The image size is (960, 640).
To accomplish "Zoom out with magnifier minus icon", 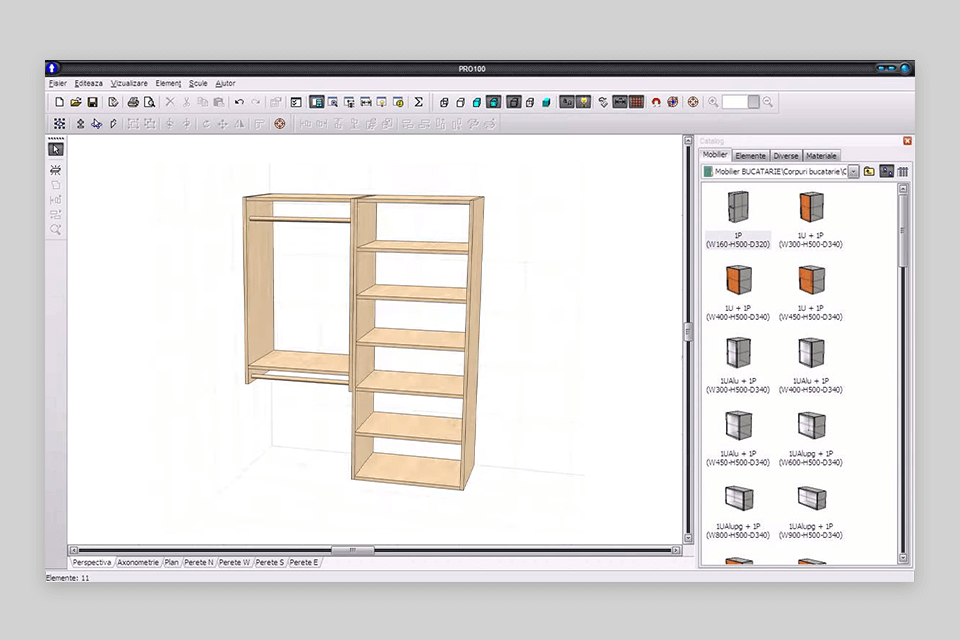I will 768,102.
